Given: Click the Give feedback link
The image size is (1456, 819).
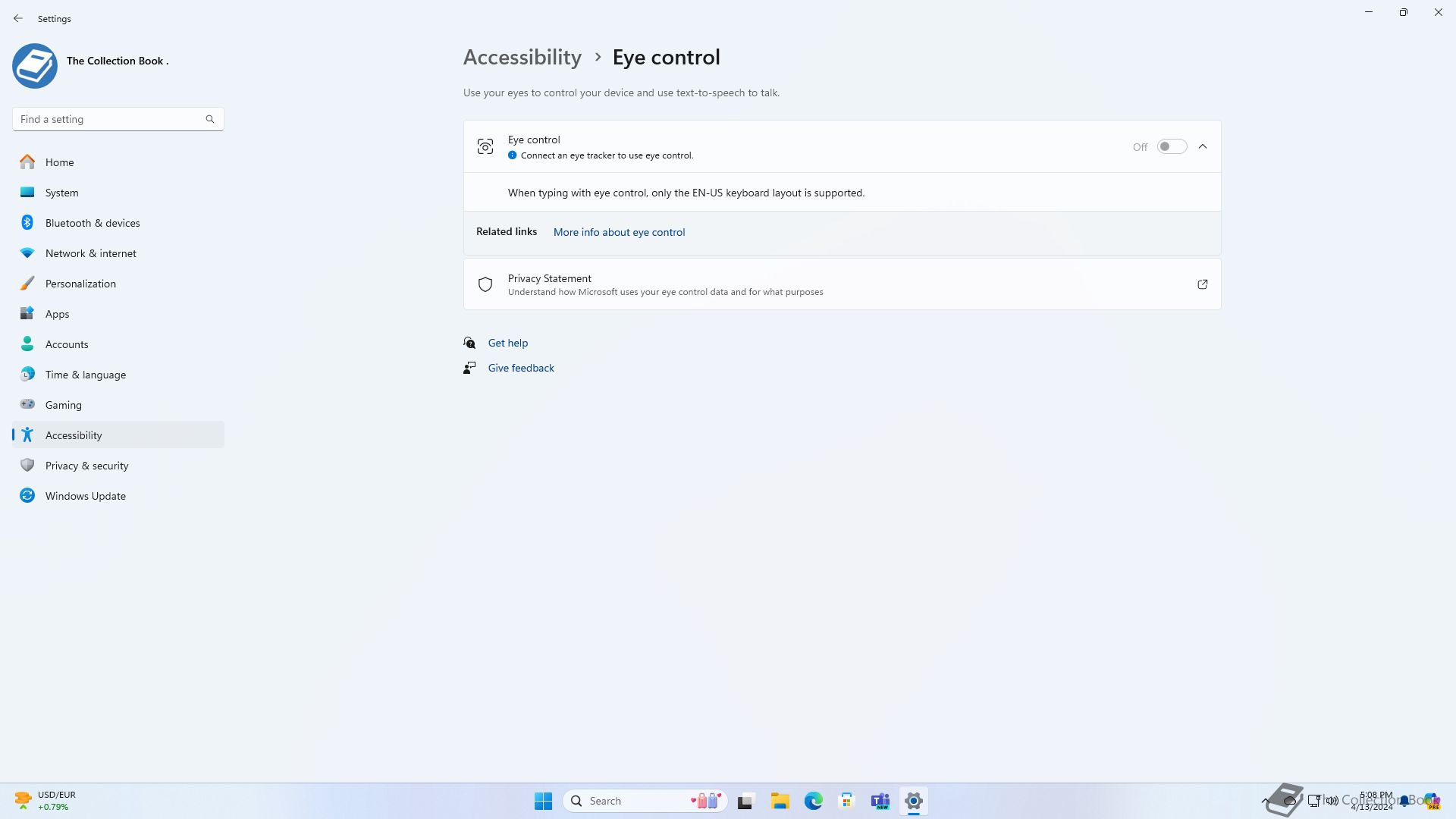Looking at the screenshot, I should pos(521,368).
